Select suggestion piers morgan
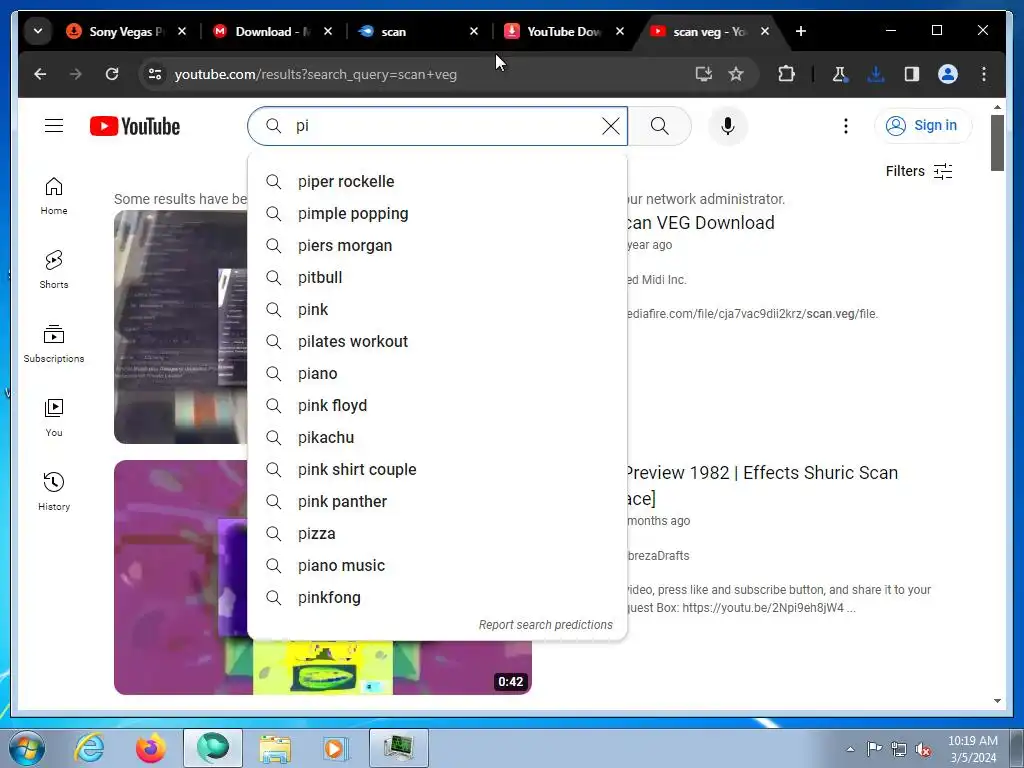1024x768 pixels. (437, 246)
